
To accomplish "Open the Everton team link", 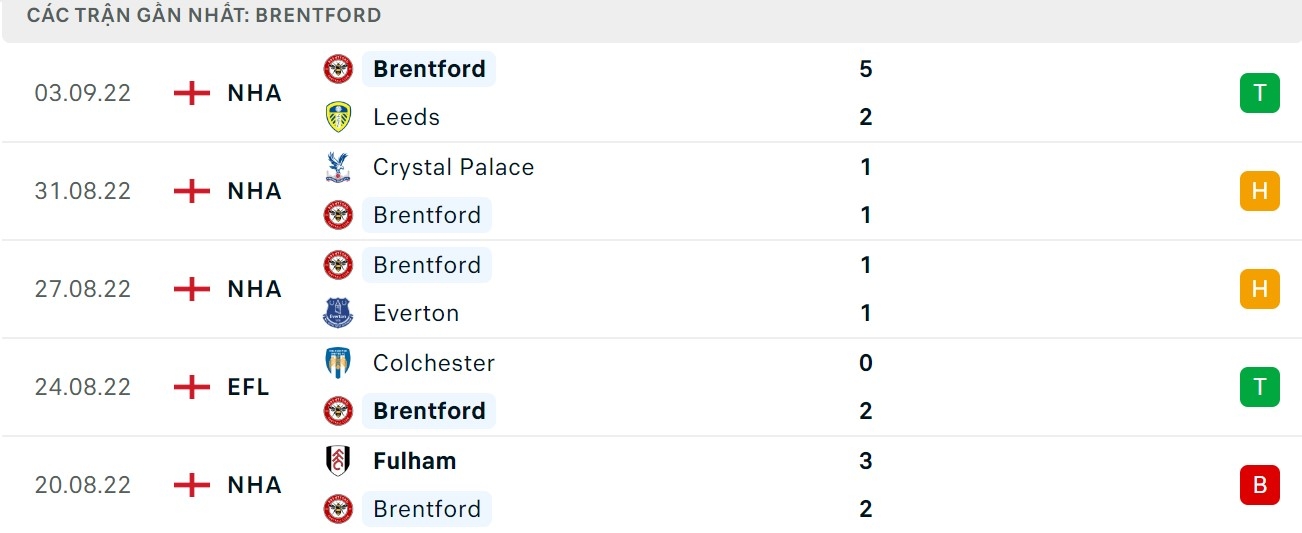I will point(416,313).
